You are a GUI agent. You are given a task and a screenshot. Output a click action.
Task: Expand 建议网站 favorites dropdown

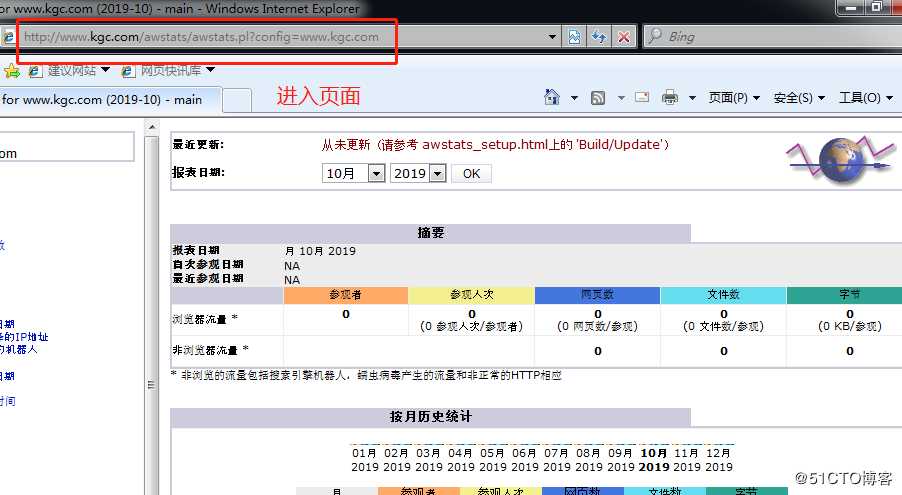point(105,70)
